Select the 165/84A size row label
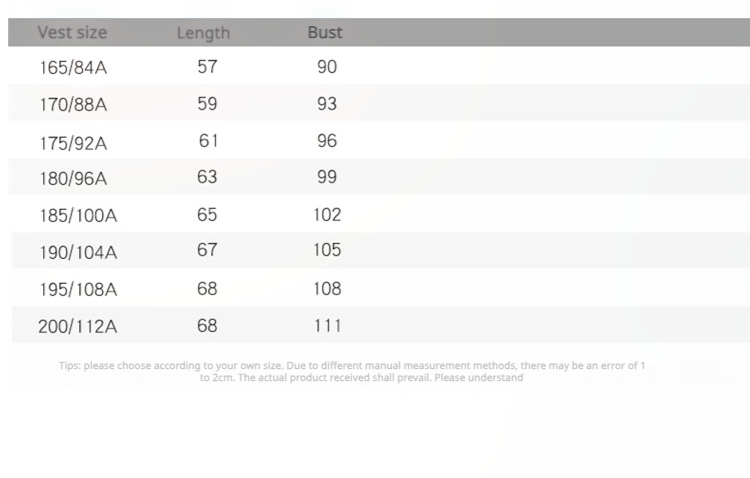 (x=73, y=68)
